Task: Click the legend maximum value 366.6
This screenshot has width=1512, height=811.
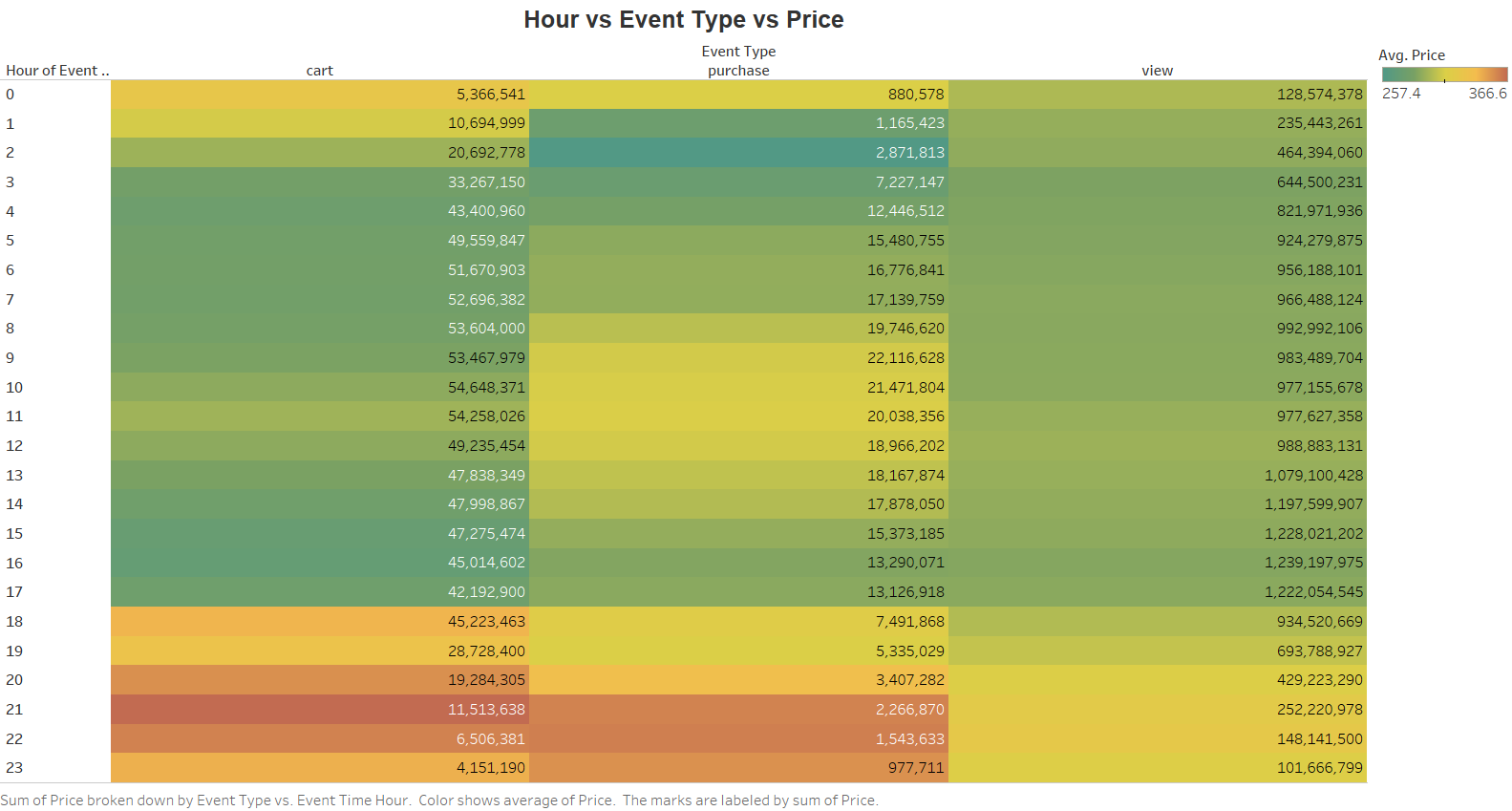Action: click(x=1487, y=94)
